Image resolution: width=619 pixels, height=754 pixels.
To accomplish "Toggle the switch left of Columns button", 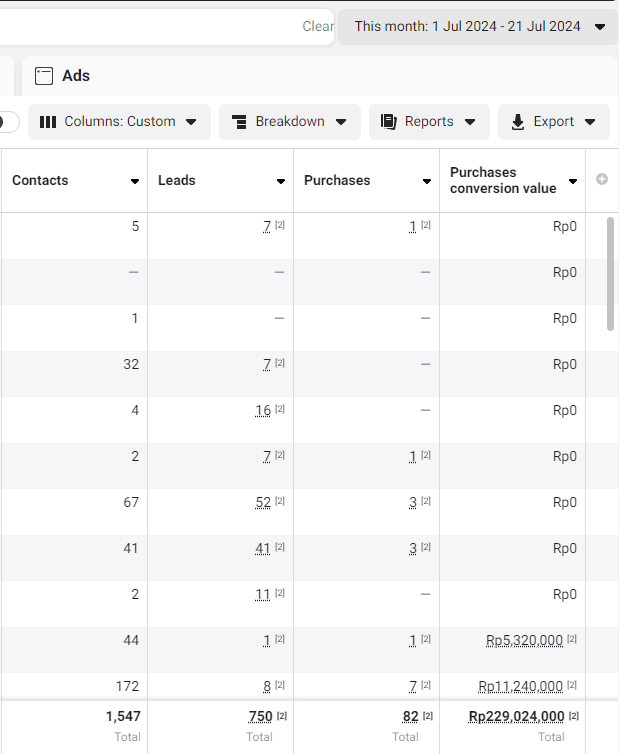I will point(8,122).
